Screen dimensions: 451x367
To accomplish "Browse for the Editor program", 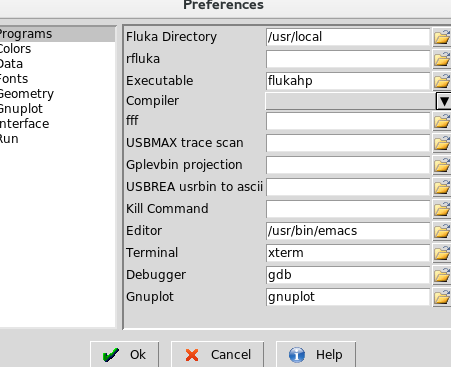I will point(442,231).
